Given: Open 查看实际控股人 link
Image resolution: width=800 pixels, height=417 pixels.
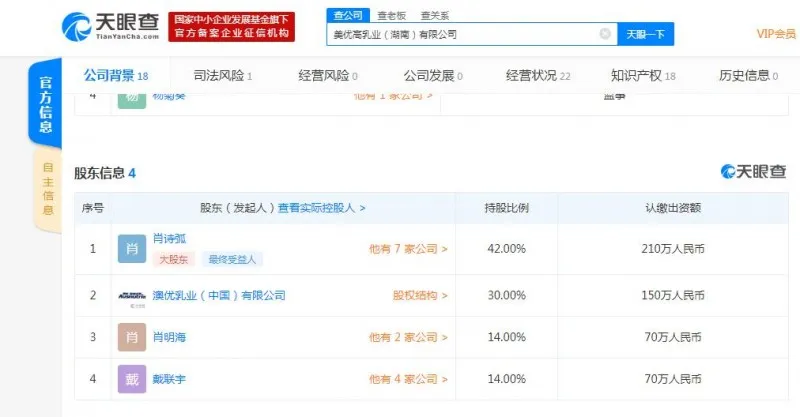Looking at the screenshot, I should [321, 208].
